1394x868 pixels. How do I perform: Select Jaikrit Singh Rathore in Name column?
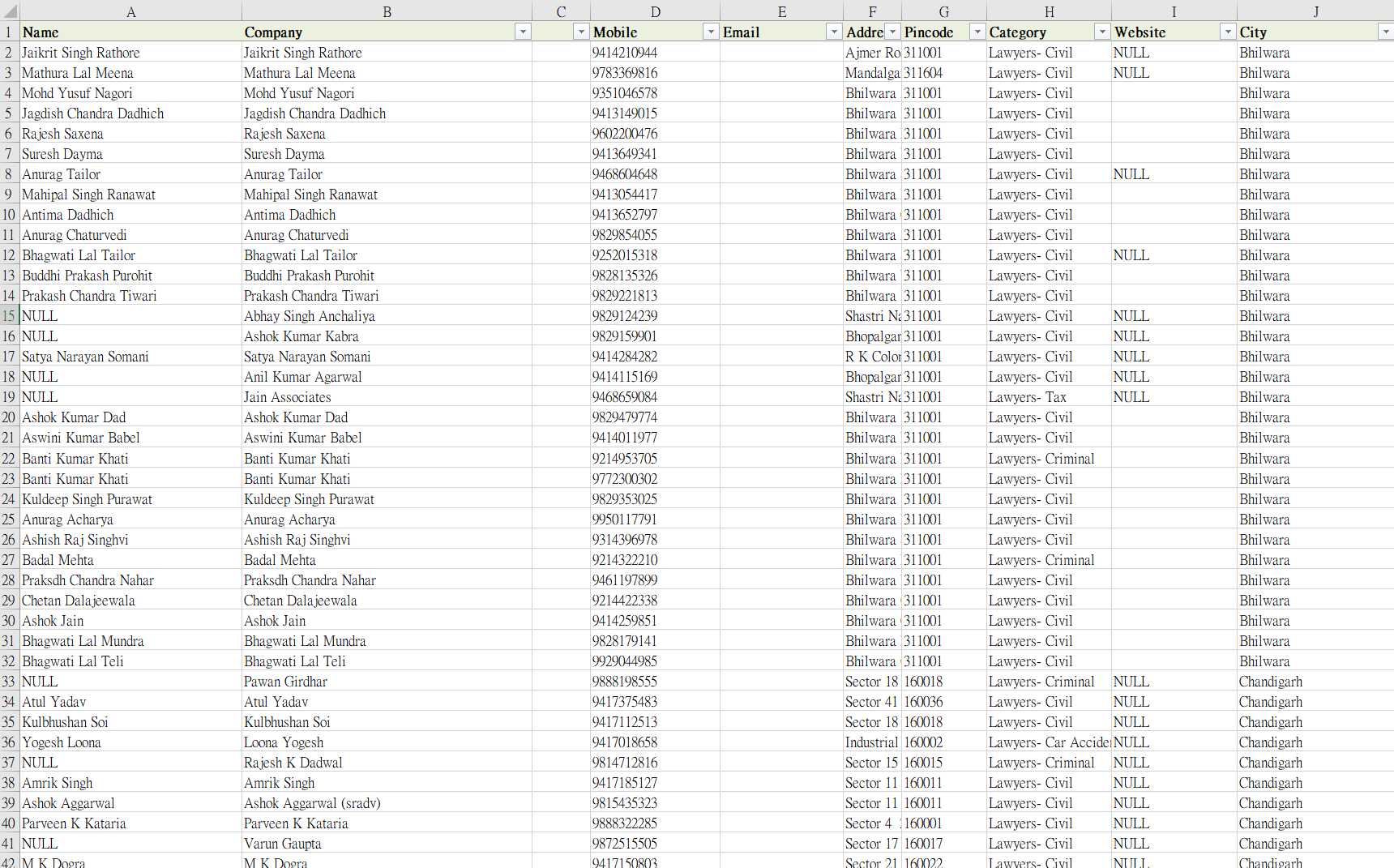(x=130, y=53)
